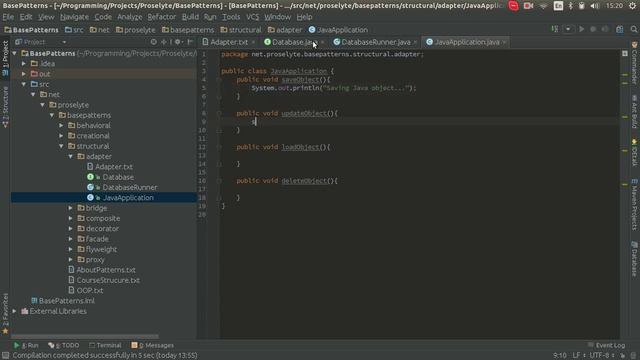Click the Make Project build icon

555,29
